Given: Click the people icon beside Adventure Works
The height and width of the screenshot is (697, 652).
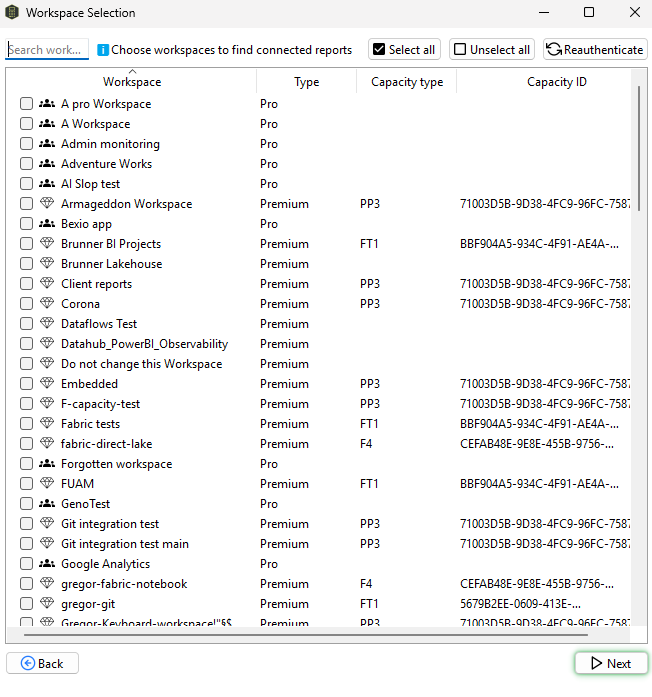Looking at the screenshot, I should pos(47,164).
